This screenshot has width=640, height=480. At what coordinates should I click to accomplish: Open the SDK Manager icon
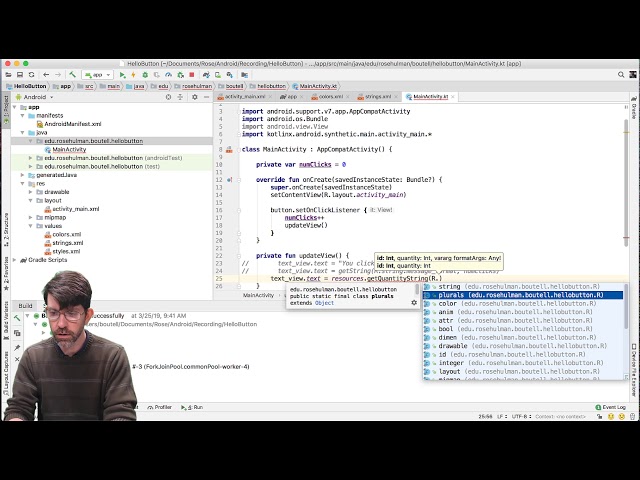point(230,75)
